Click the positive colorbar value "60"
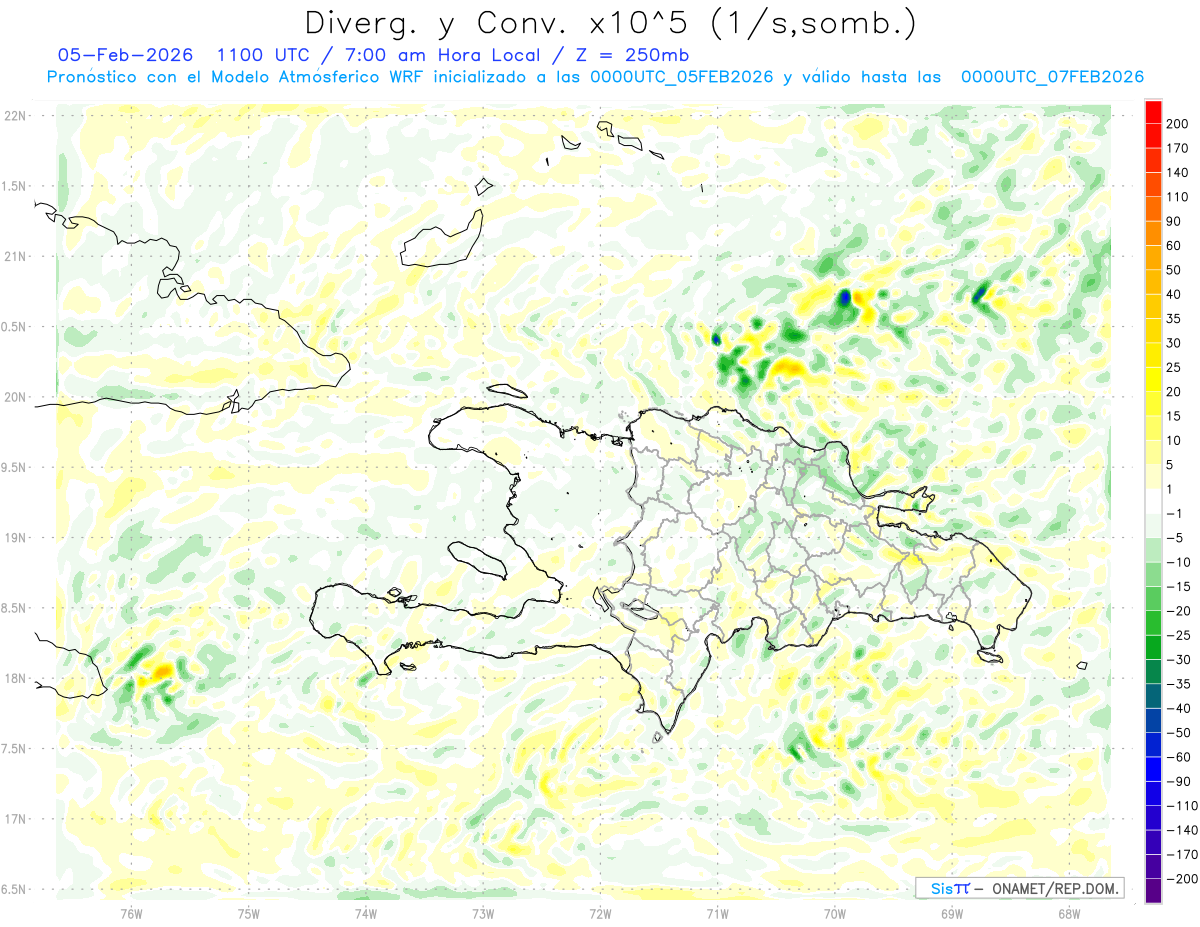 [1175, 246]
